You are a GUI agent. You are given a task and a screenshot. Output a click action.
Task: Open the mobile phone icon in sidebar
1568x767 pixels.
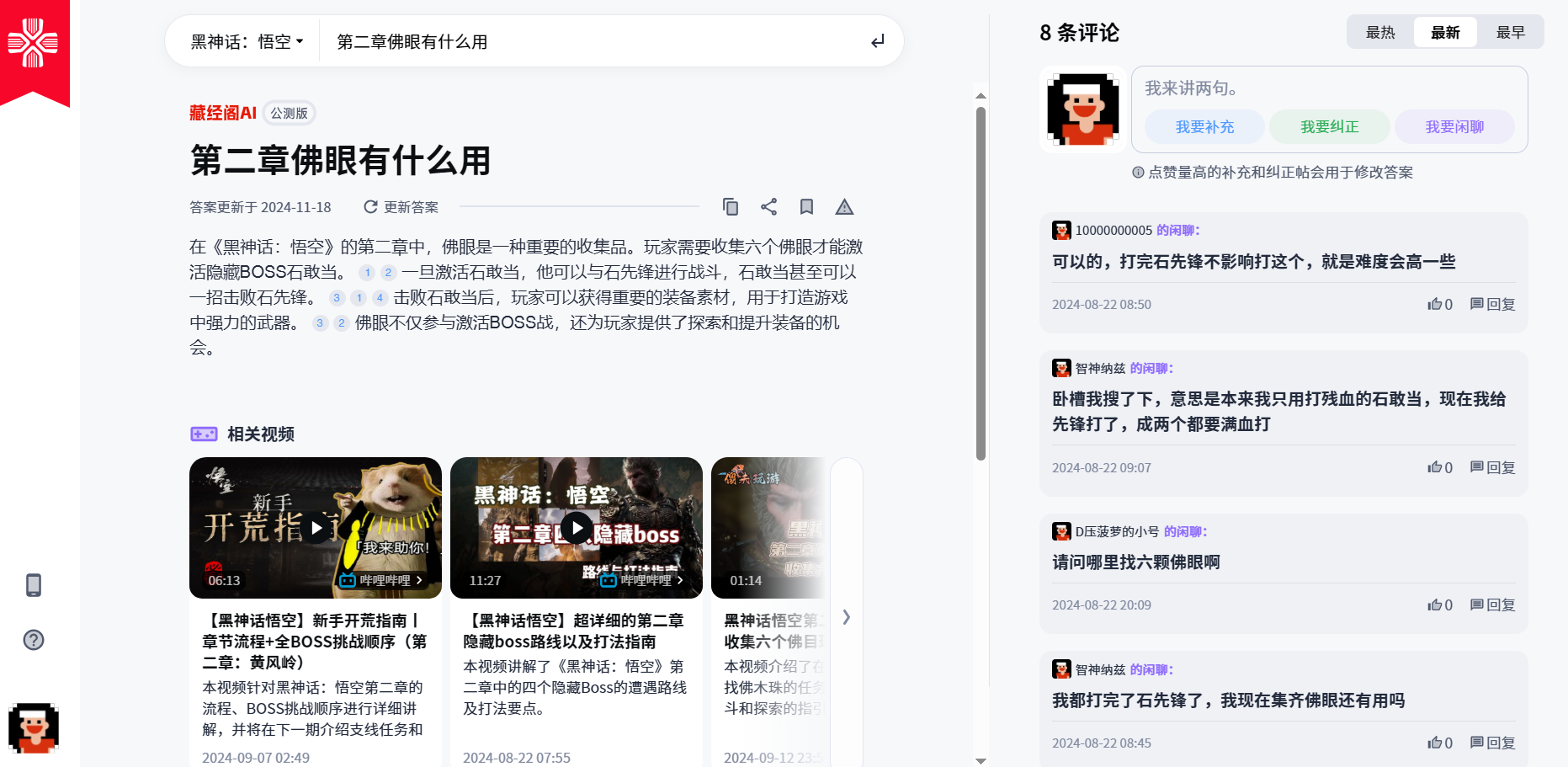[34, 585]
